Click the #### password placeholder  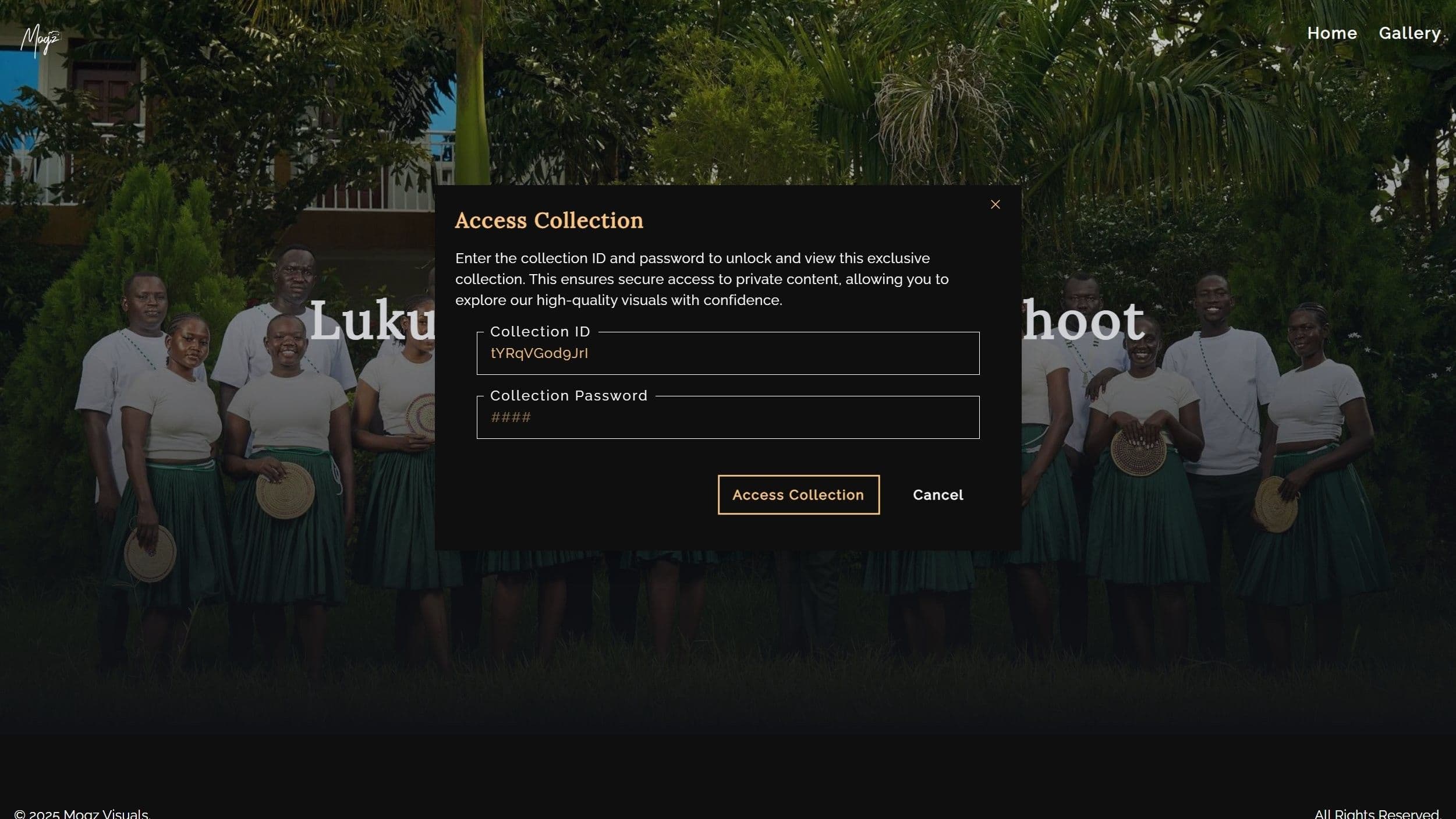point(511,418)
